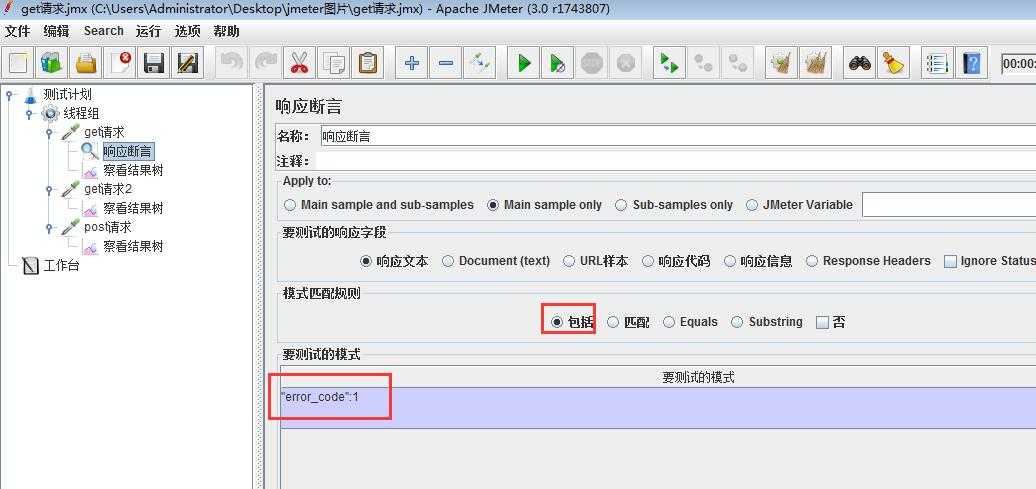Open the 编辑 menu
Viewport: 1036px width, 489px height.
tap(56, 31)
